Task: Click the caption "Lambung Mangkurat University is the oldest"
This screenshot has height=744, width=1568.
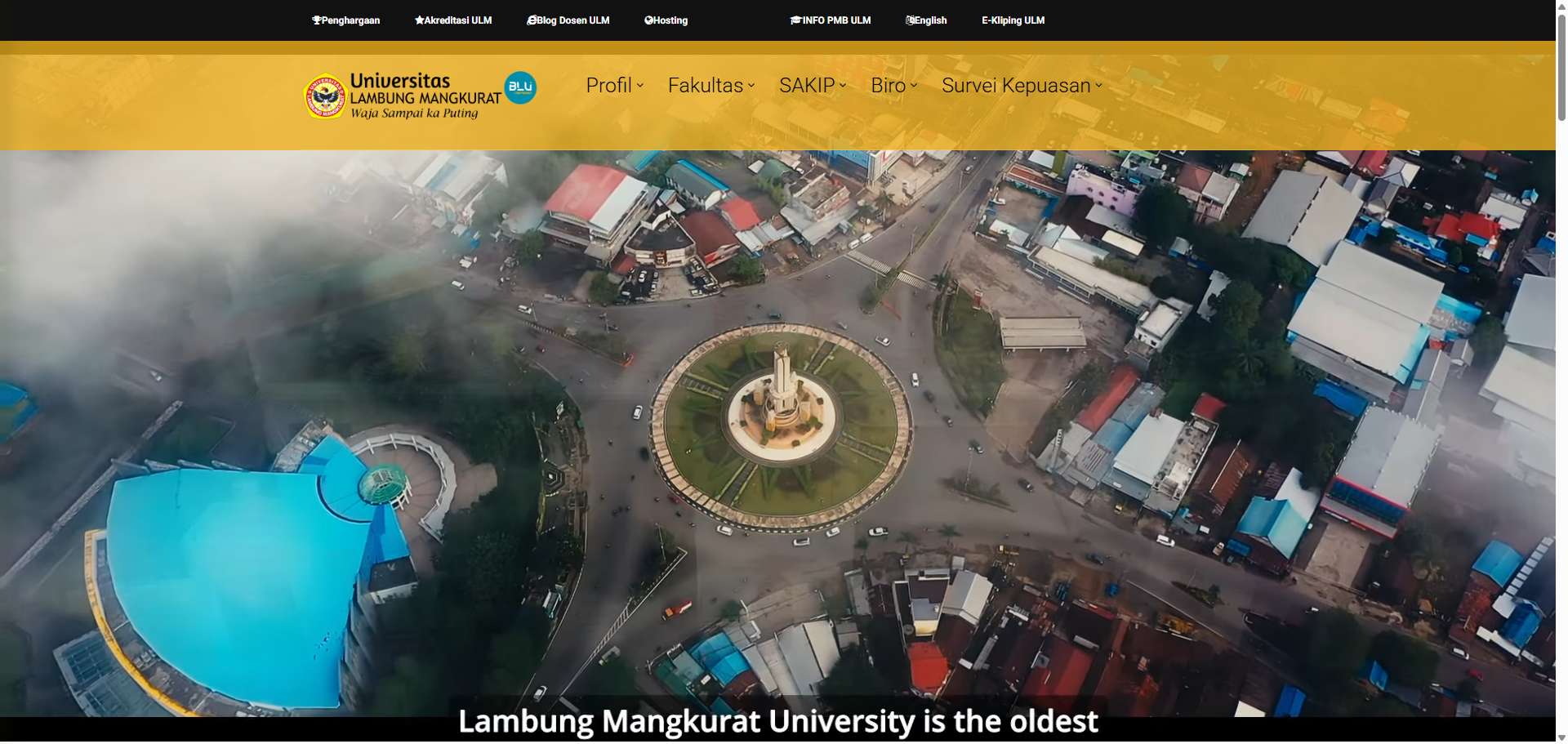Action: 778,721
